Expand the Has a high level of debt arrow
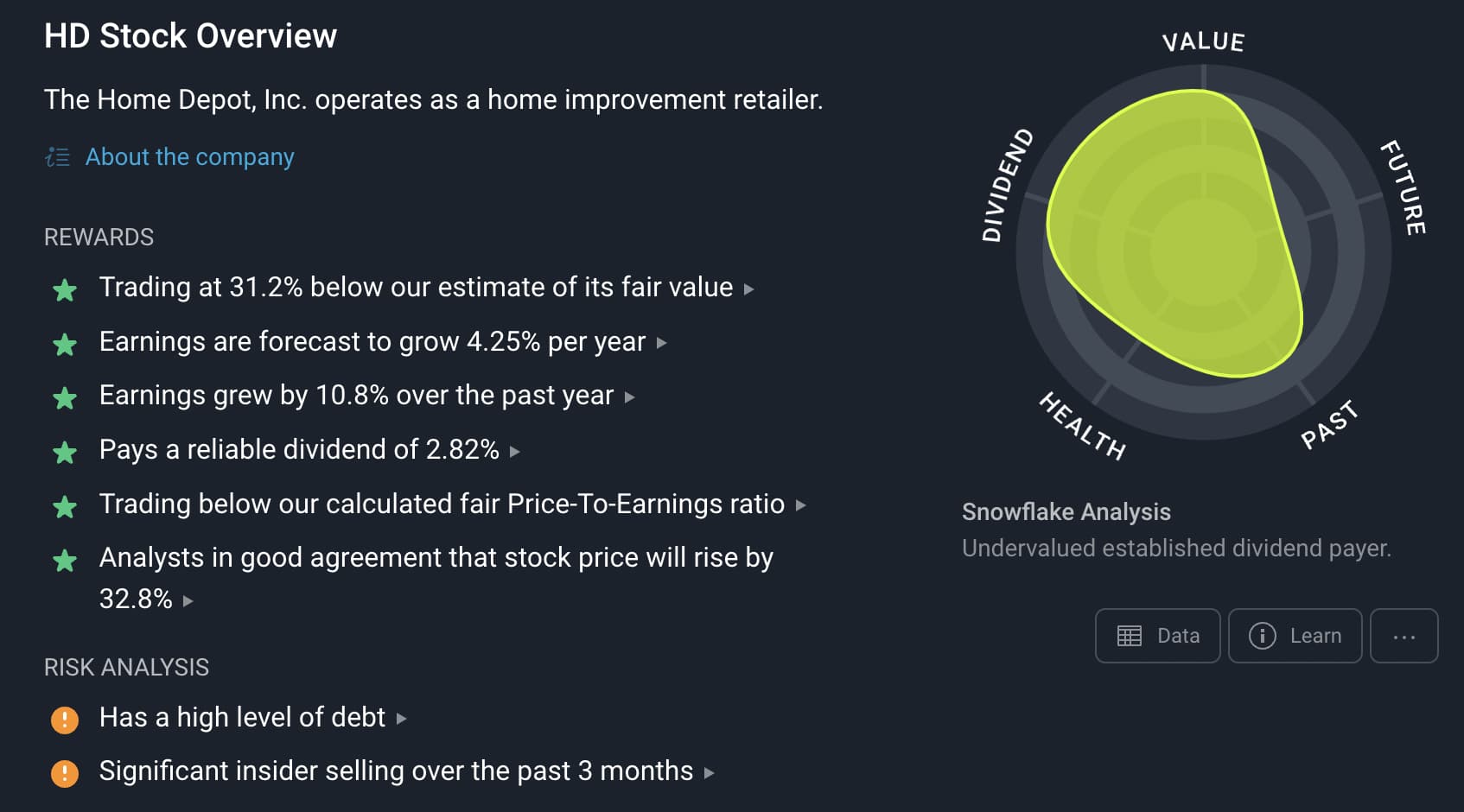The image size is (1464, 812). point(401,719)
